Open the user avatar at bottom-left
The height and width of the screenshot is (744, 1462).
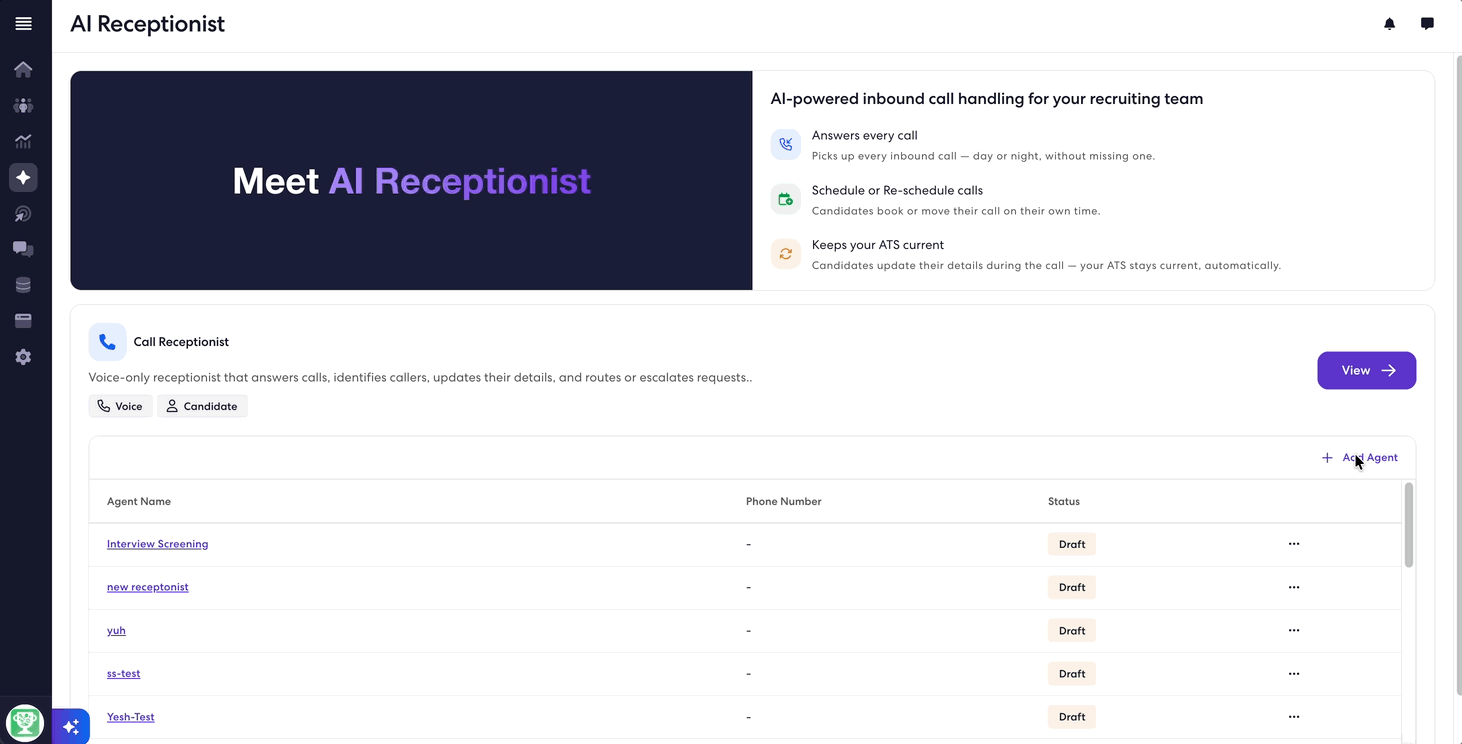24,722
